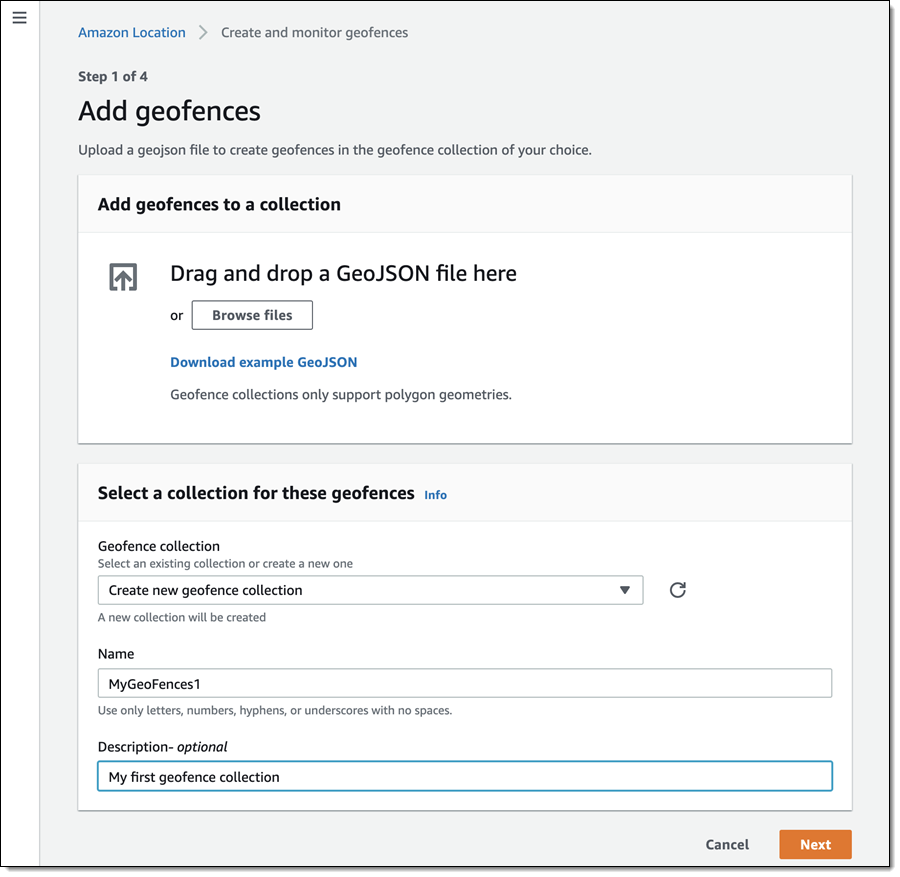Focus the Name field containing MyGeoFences1
Screen dimensions: 900x877
465,683
